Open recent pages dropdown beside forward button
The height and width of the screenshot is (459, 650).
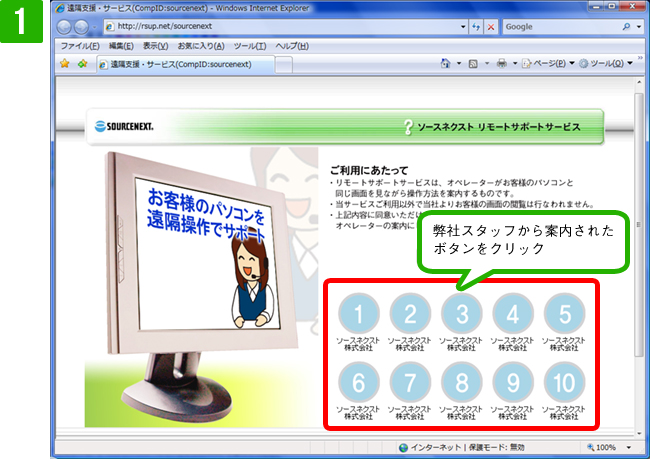pyautogui.click(x=94, y=27)
